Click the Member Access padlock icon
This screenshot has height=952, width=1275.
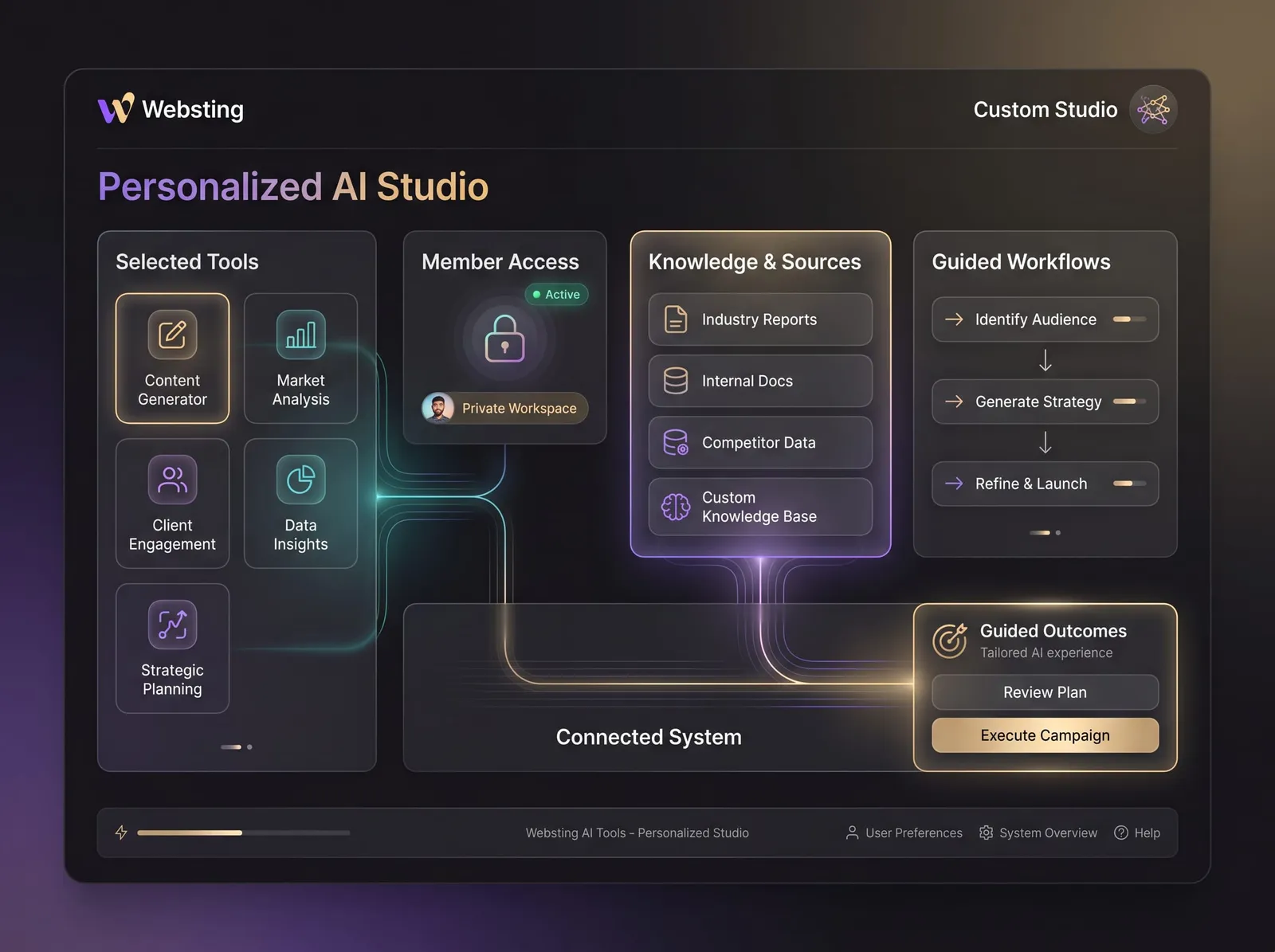coord(504,339)
